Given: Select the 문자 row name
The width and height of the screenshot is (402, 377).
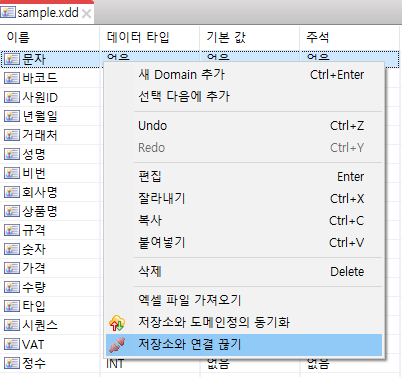Looking at the screenshot, I should tap(34, 59).
